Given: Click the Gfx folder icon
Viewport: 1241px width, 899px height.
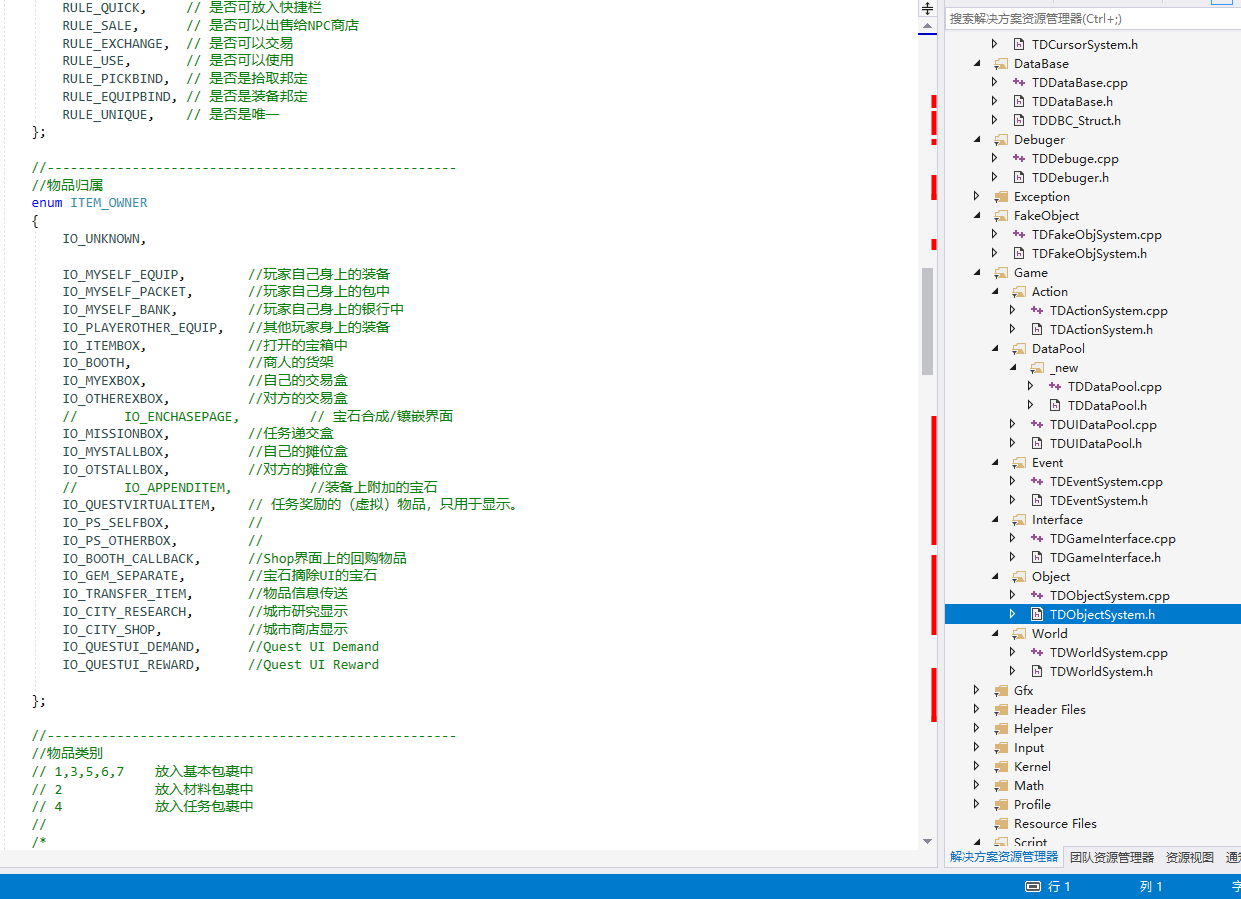Looking at the screenshot, I should point(1001,691).
